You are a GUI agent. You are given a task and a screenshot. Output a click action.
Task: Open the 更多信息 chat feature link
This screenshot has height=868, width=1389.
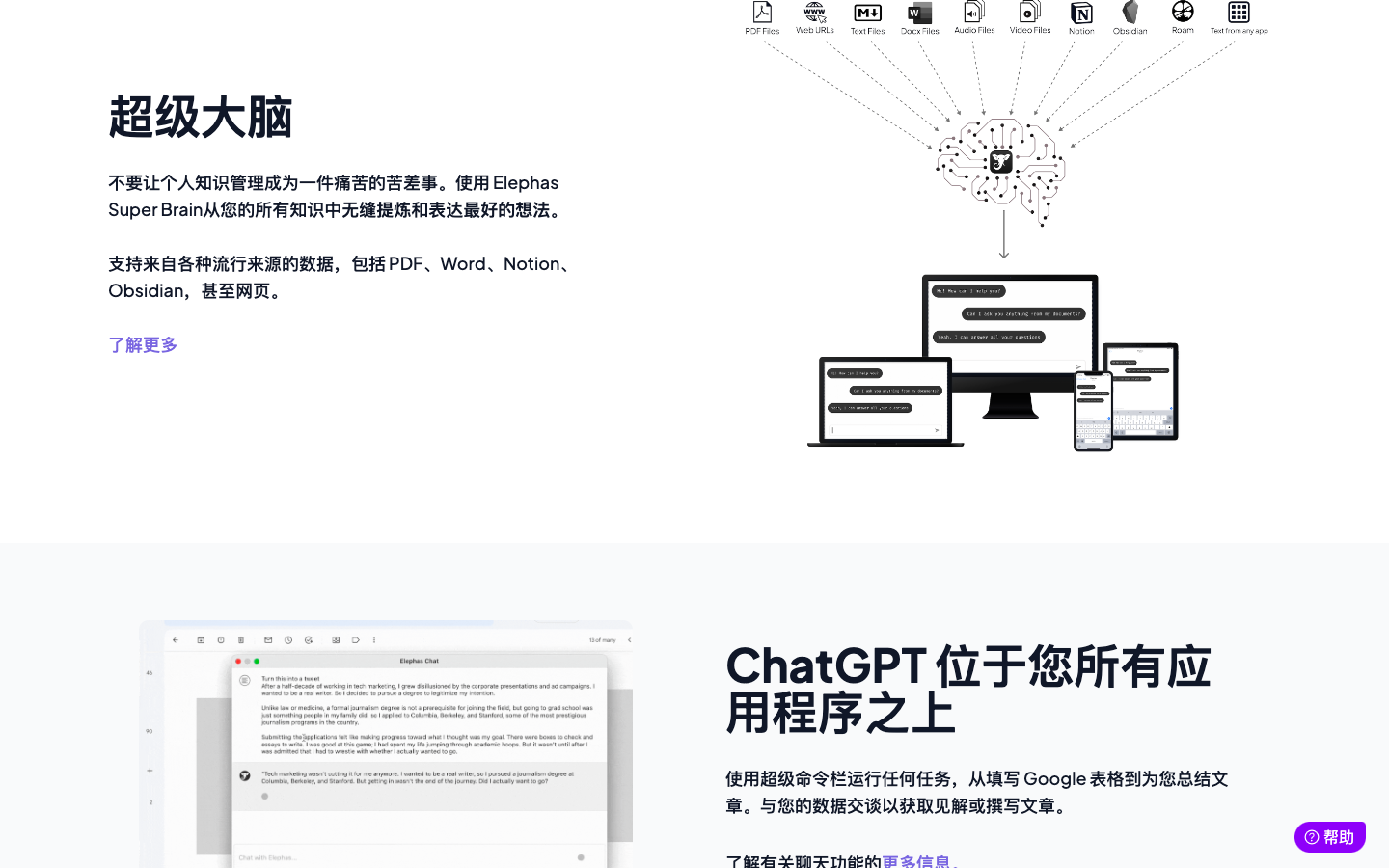coord(915,860)
